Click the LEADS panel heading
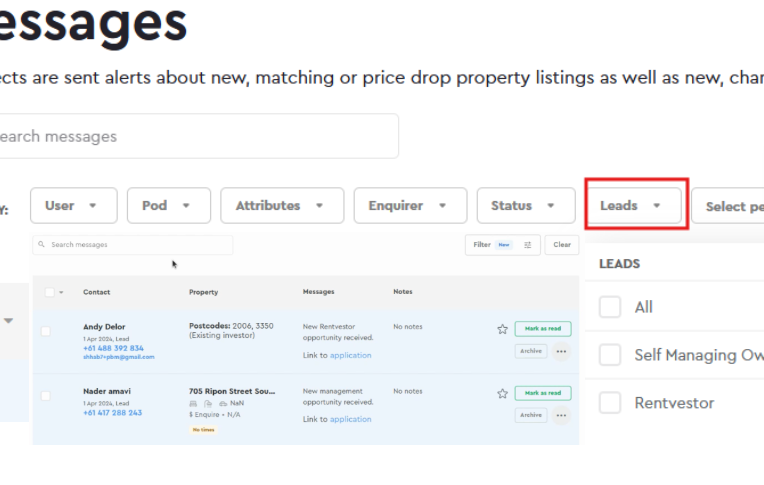The image size is (764, 485). tap(619, 264)
